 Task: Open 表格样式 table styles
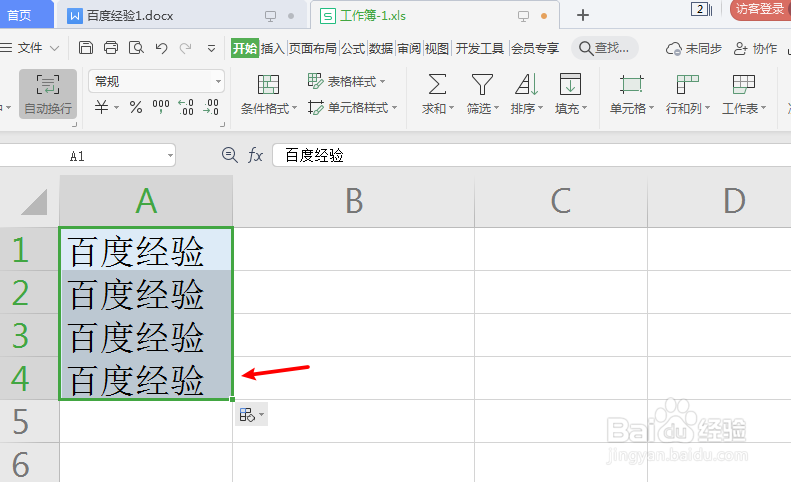point(347,81)
